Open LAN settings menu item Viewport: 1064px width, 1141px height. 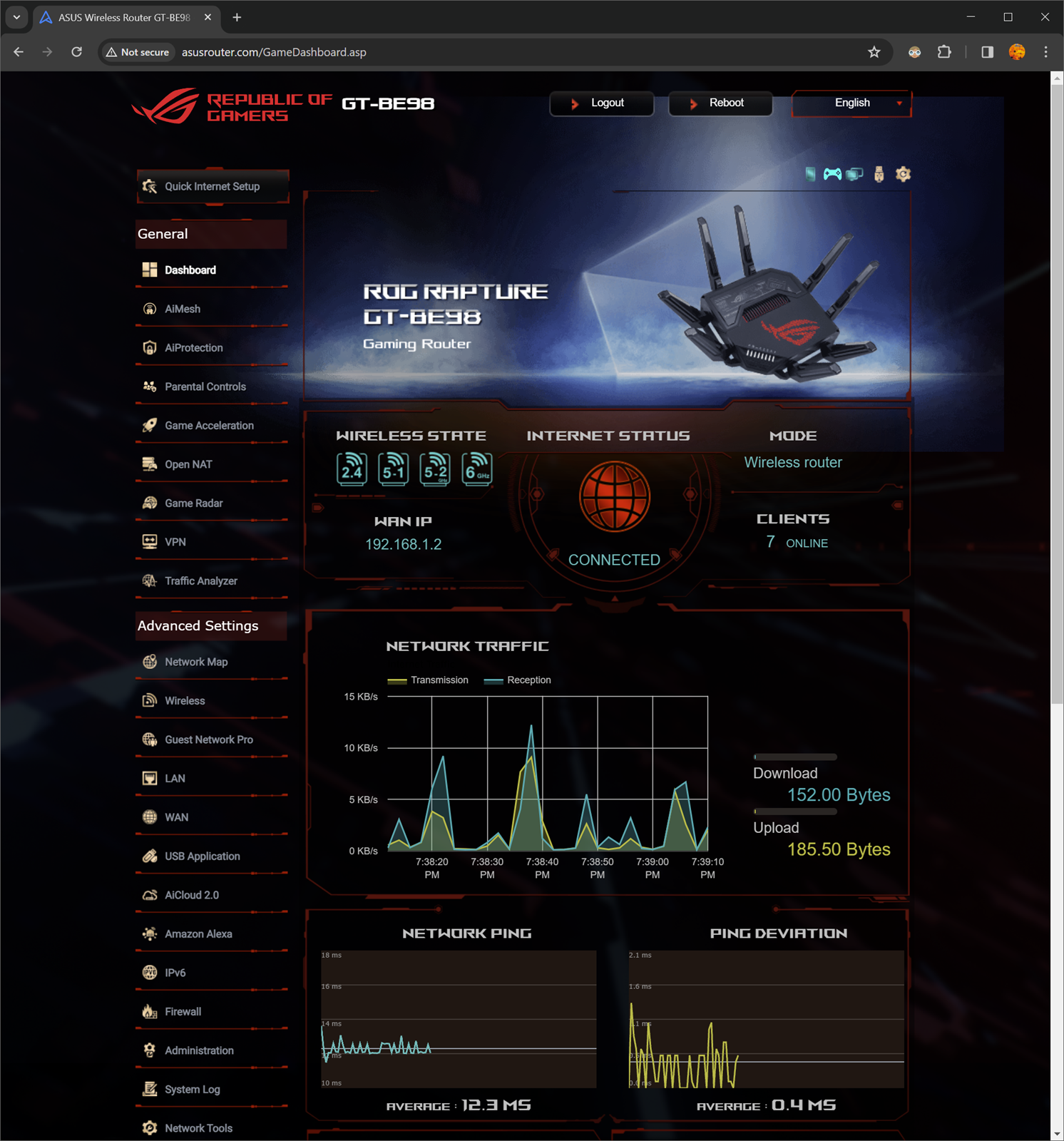(212, 779)
